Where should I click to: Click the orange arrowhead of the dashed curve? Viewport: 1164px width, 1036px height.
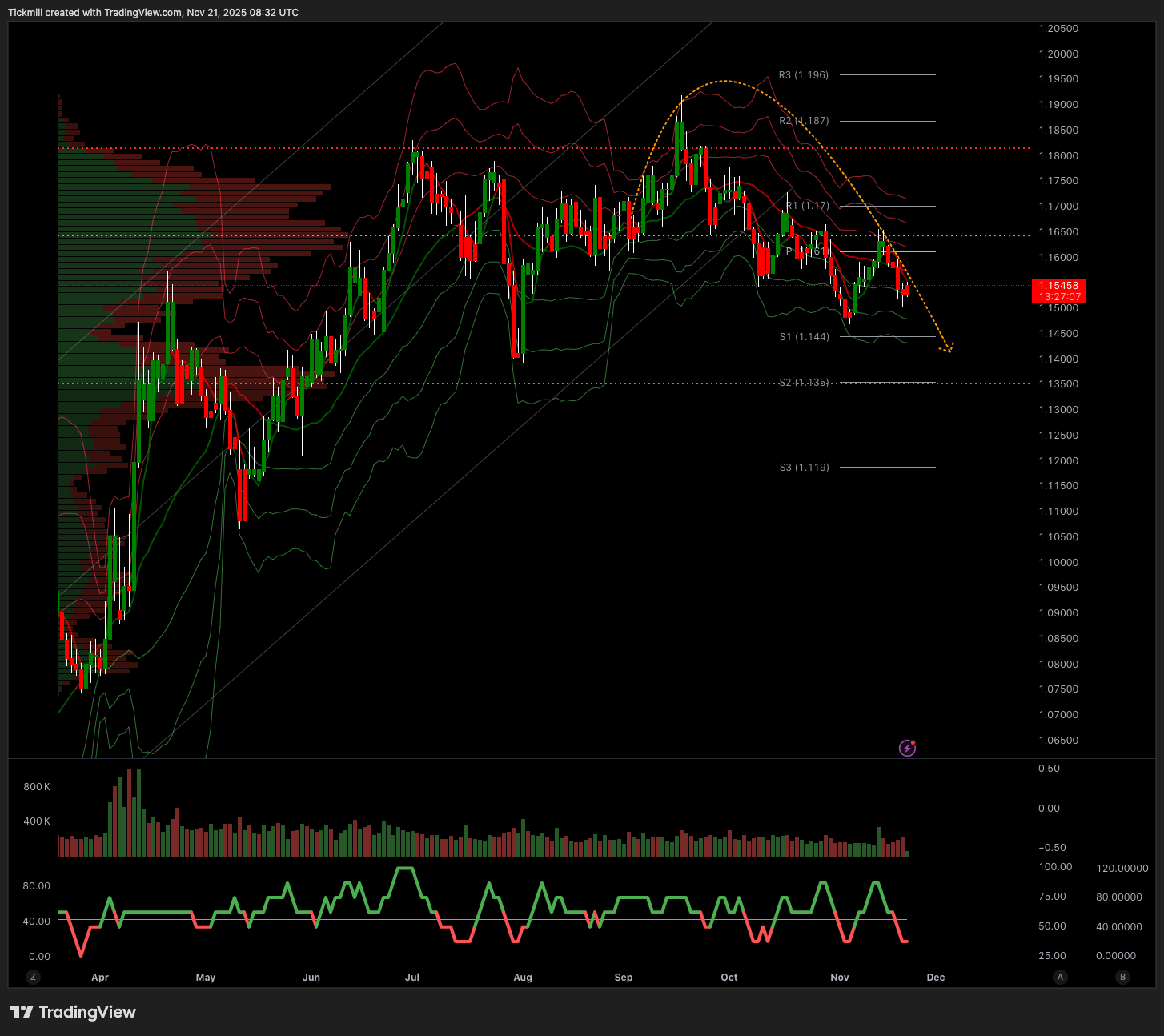click(x=949, y=348)
